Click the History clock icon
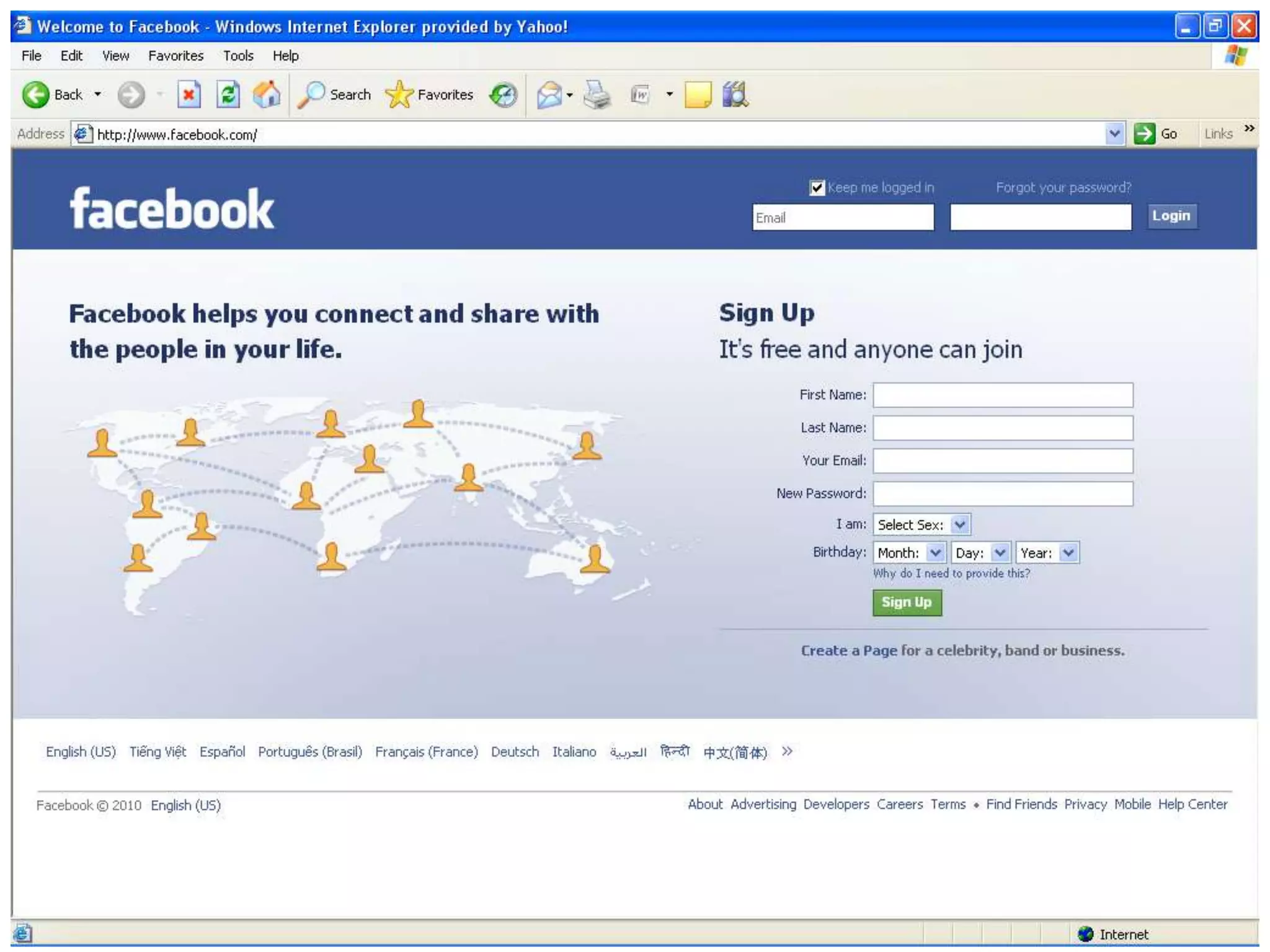Viewport: 1270px width, 952px height. click(503, 95)
